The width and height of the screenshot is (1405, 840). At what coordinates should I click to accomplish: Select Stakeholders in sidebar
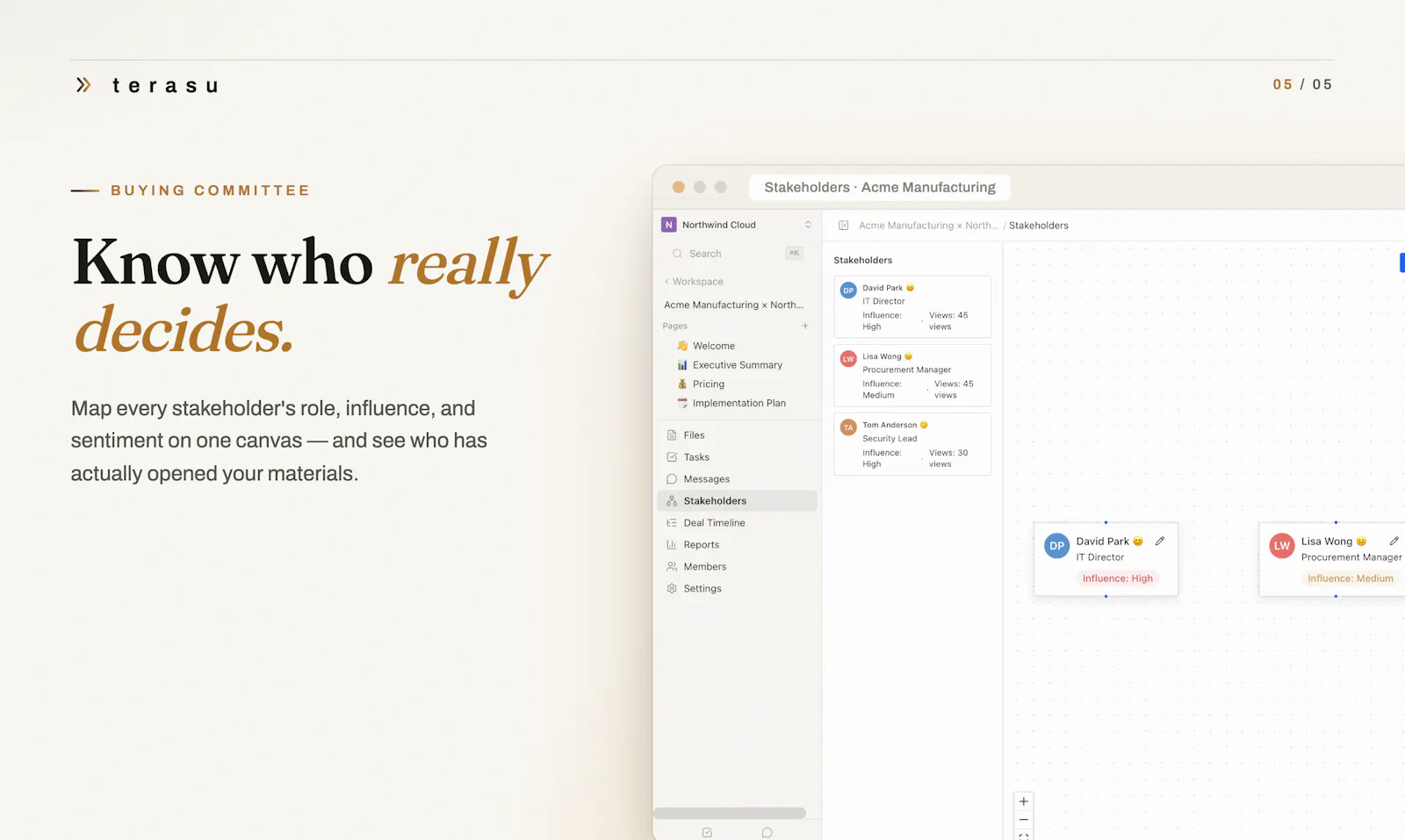click(x=737, y=501)
